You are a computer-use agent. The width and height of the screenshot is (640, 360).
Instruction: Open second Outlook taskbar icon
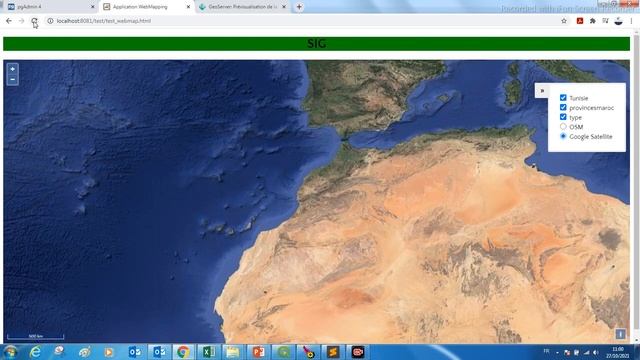[159, 352]
